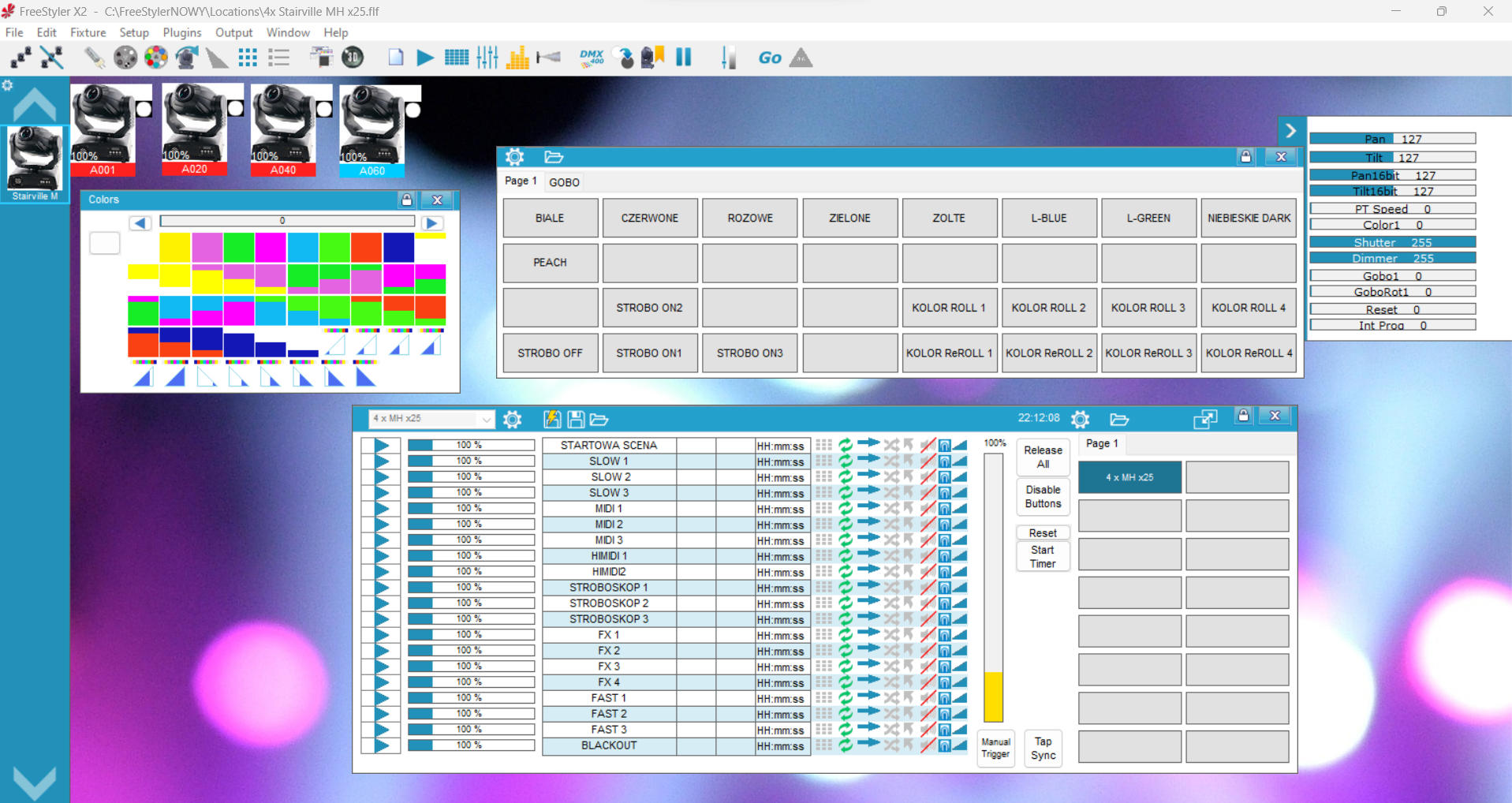Screen dimensions: 1512x803
Task: Select the dark blue color swatch
Action: 399,248
